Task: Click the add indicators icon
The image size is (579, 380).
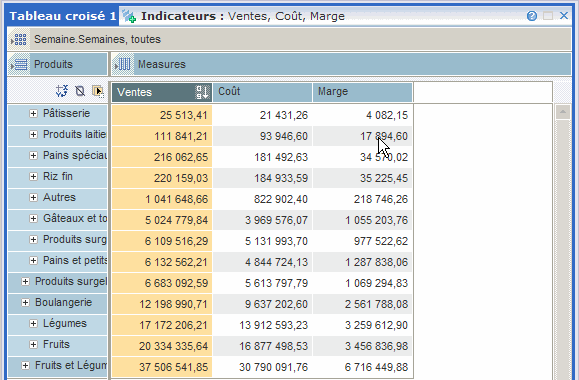Action: 129,16
